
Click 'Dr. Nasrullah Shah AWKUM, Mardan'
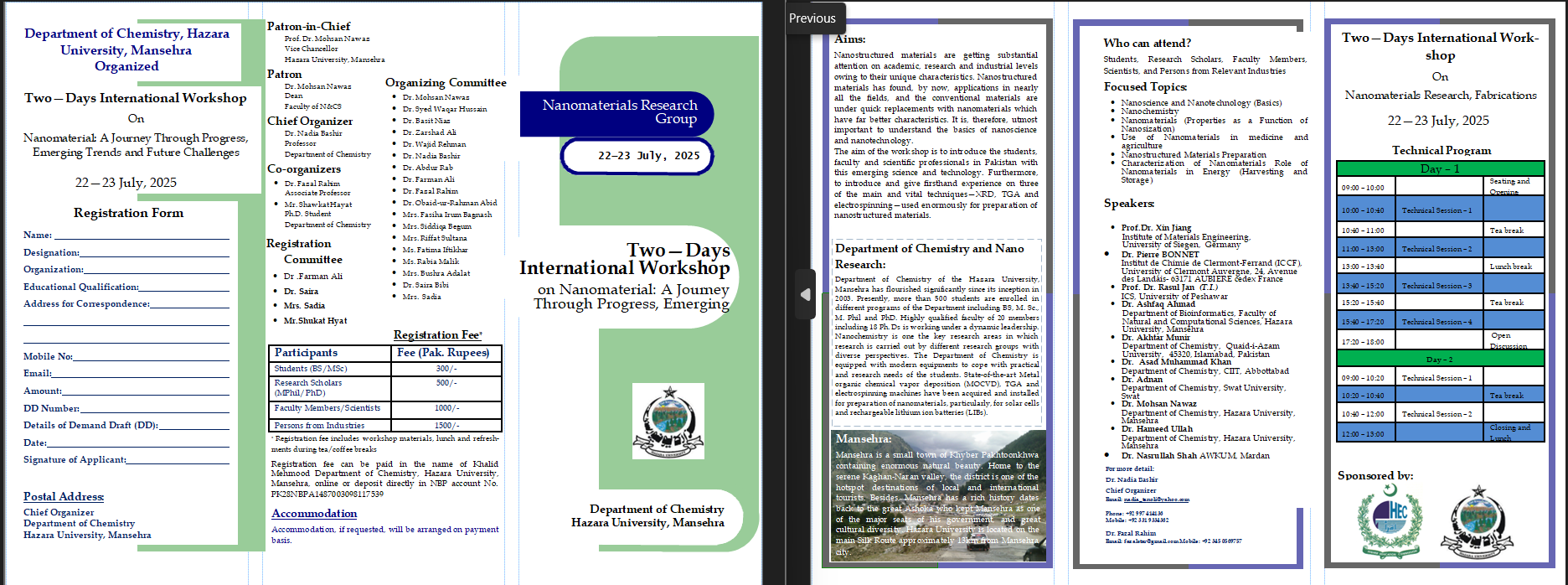(1195, 456)
